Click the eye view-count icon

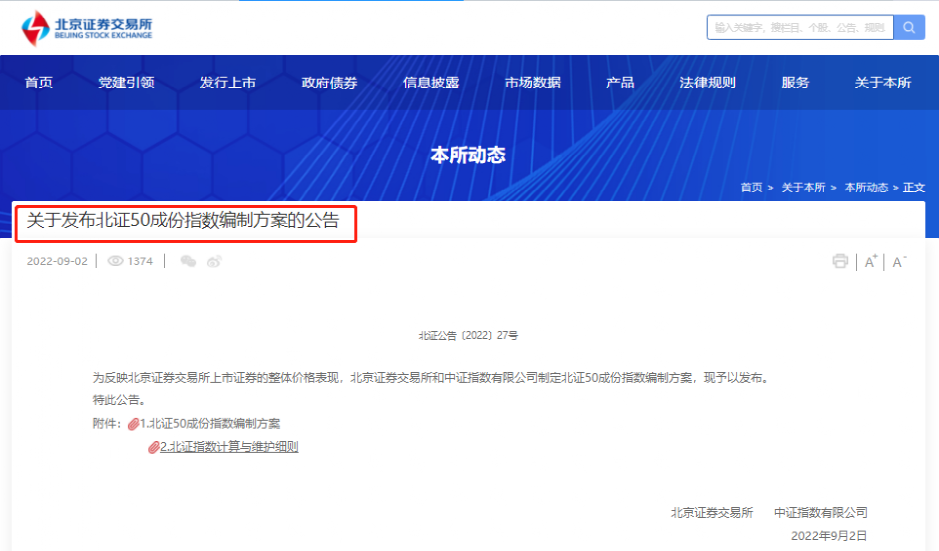pyautogui.click(x=116, y=261)
